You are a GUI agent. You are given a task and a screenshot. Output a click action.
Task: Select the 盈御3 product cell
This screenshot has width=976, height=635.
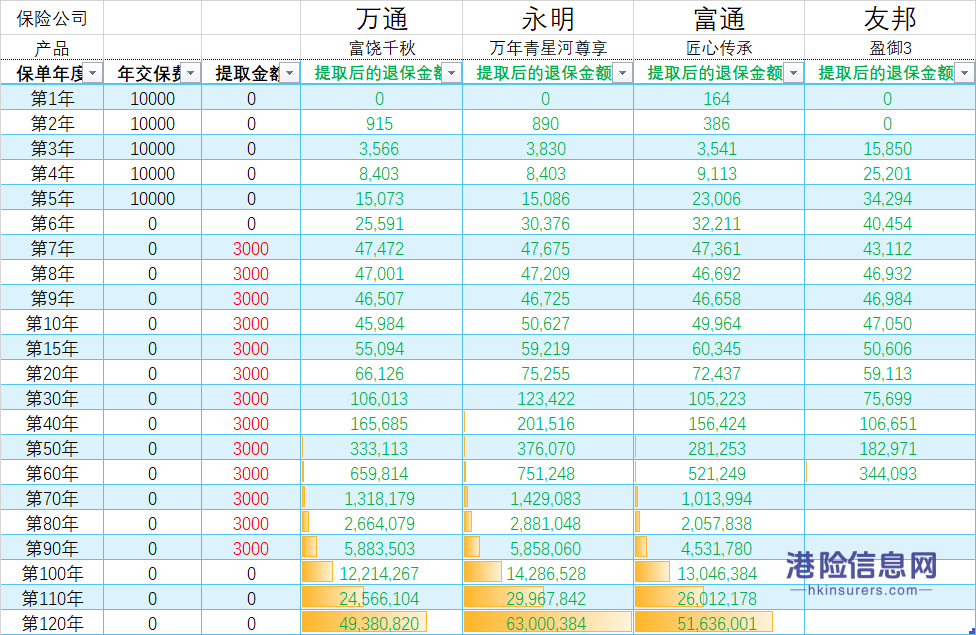click(889, 48)
